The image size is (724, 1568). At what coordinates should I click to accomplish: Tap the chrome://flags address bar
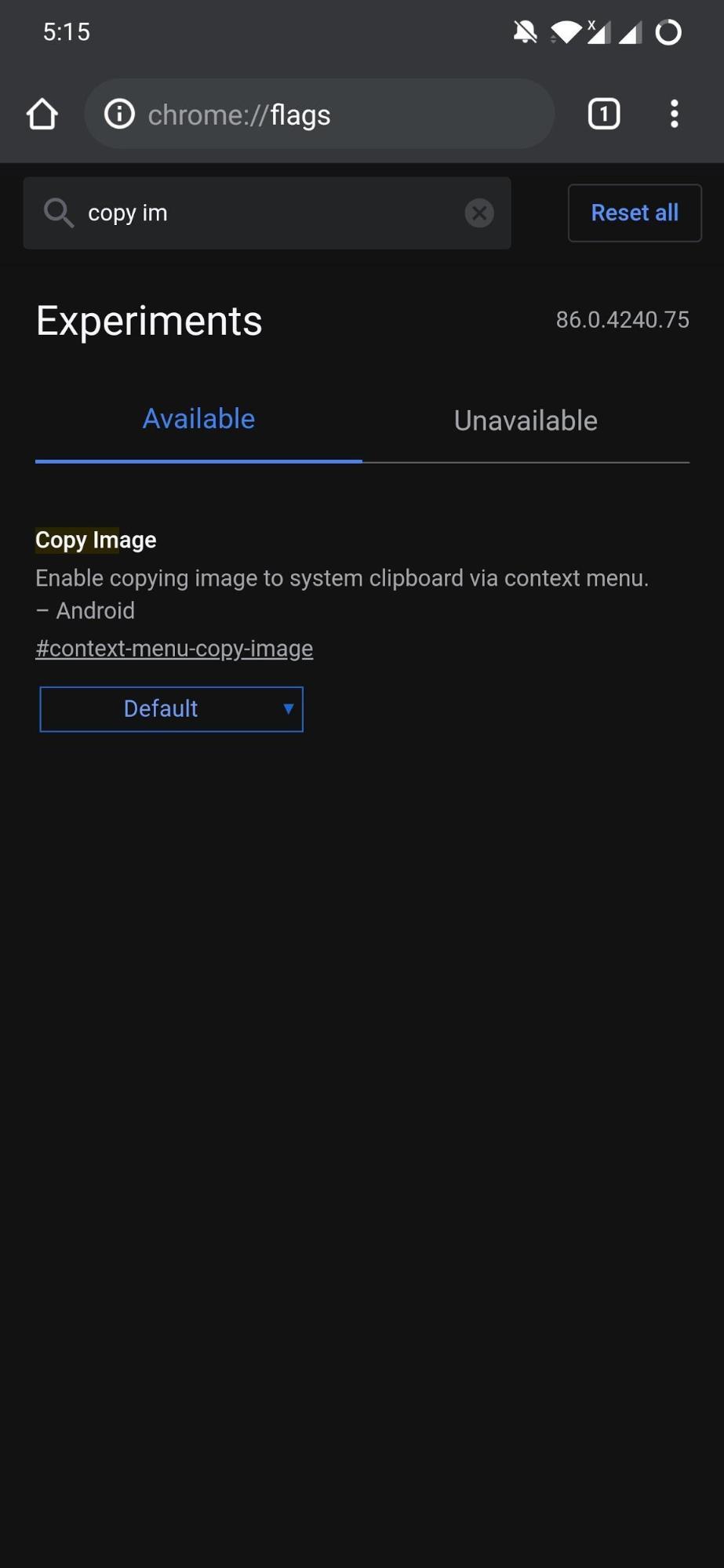coord(319,115)
